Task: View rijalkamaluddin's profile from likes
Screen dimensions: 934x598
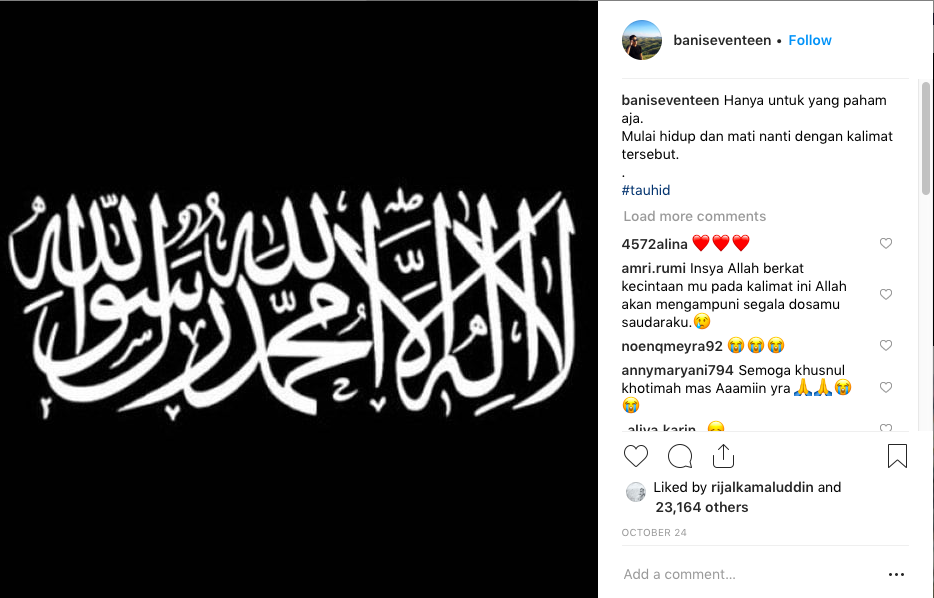Action: tap(762, 487)
